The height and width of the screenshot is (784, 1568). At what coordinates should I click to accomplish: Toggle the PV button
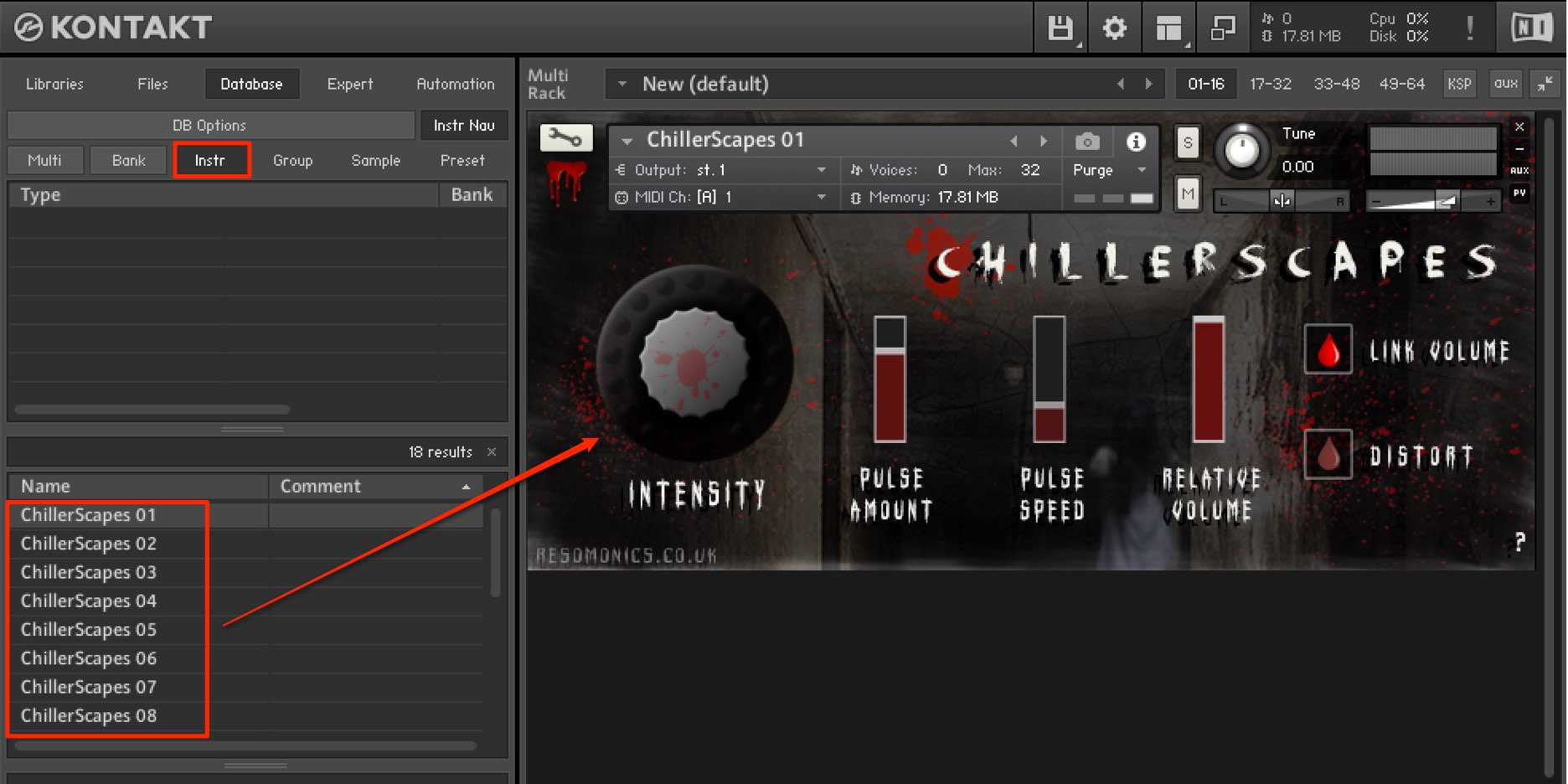(x=1519, y=193)
